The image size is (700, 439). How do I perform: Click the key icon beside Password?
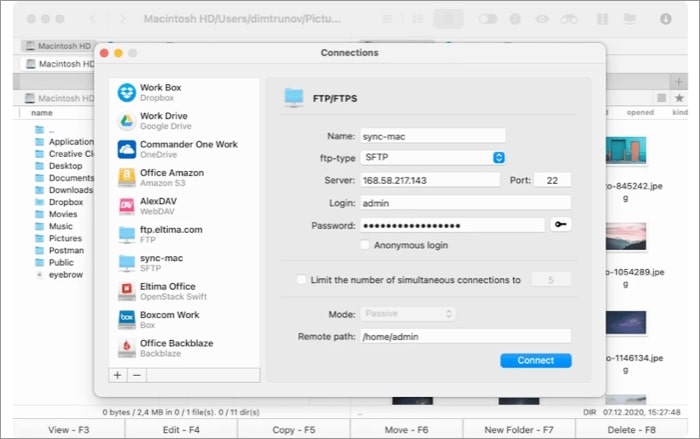pyautogui.click(x=560, y=225)
